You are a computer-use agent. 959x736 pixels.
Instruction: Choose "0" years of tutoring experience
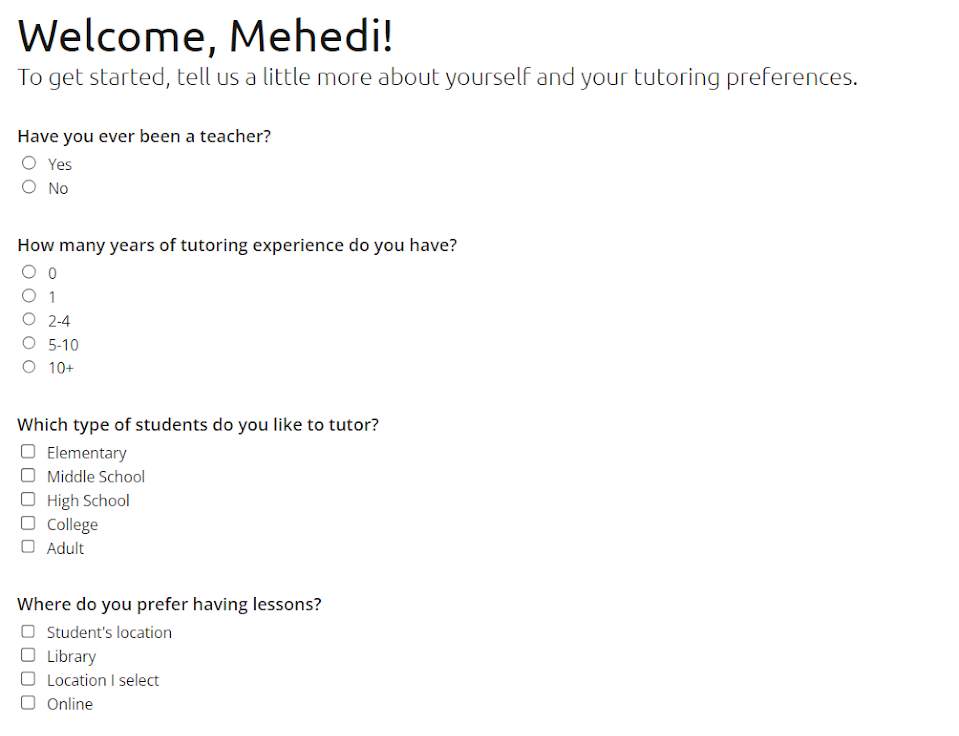[29, 270]
